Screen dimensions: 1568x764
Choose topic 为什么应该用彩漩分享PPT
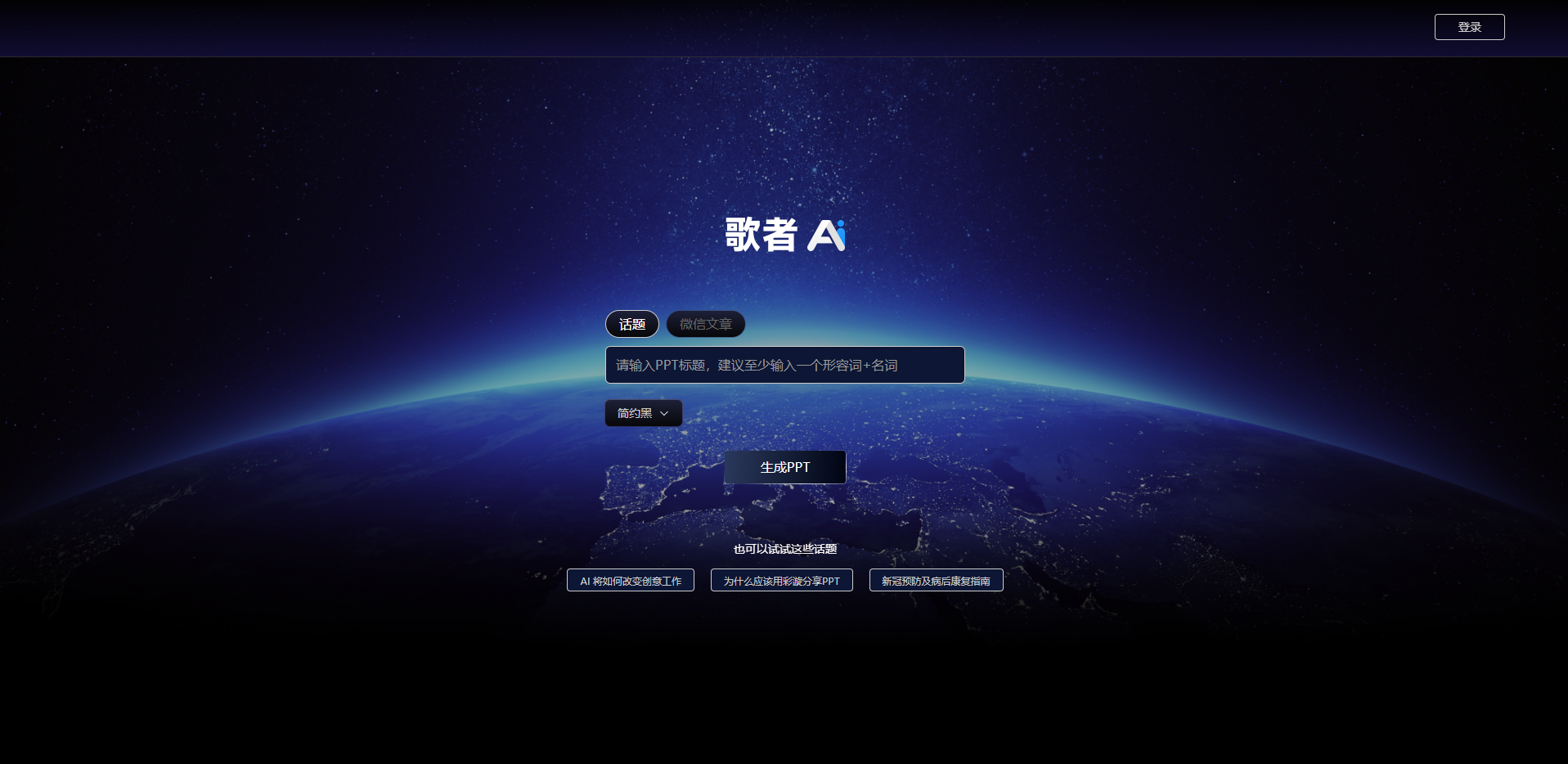point(781,581)
